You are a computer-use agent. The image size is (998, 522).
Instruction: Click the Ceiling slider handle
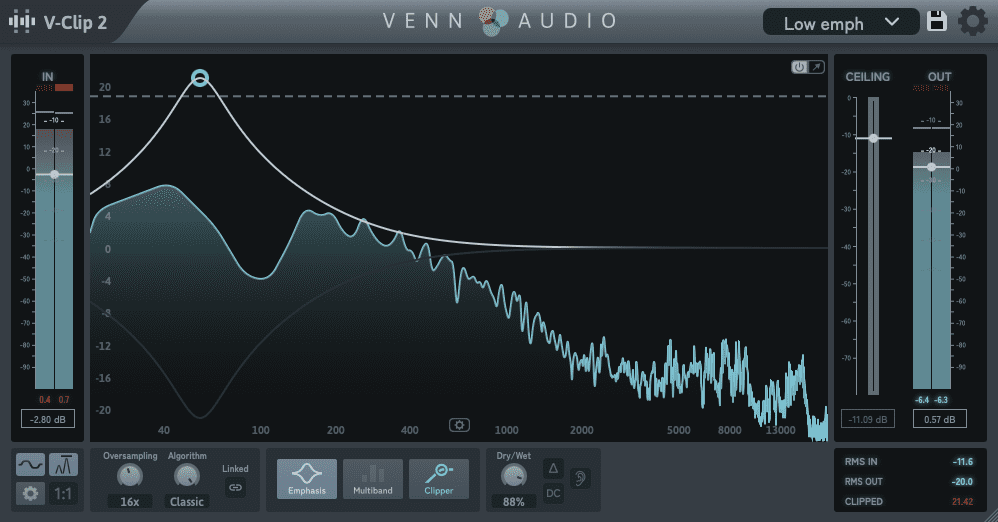(873, 138)
